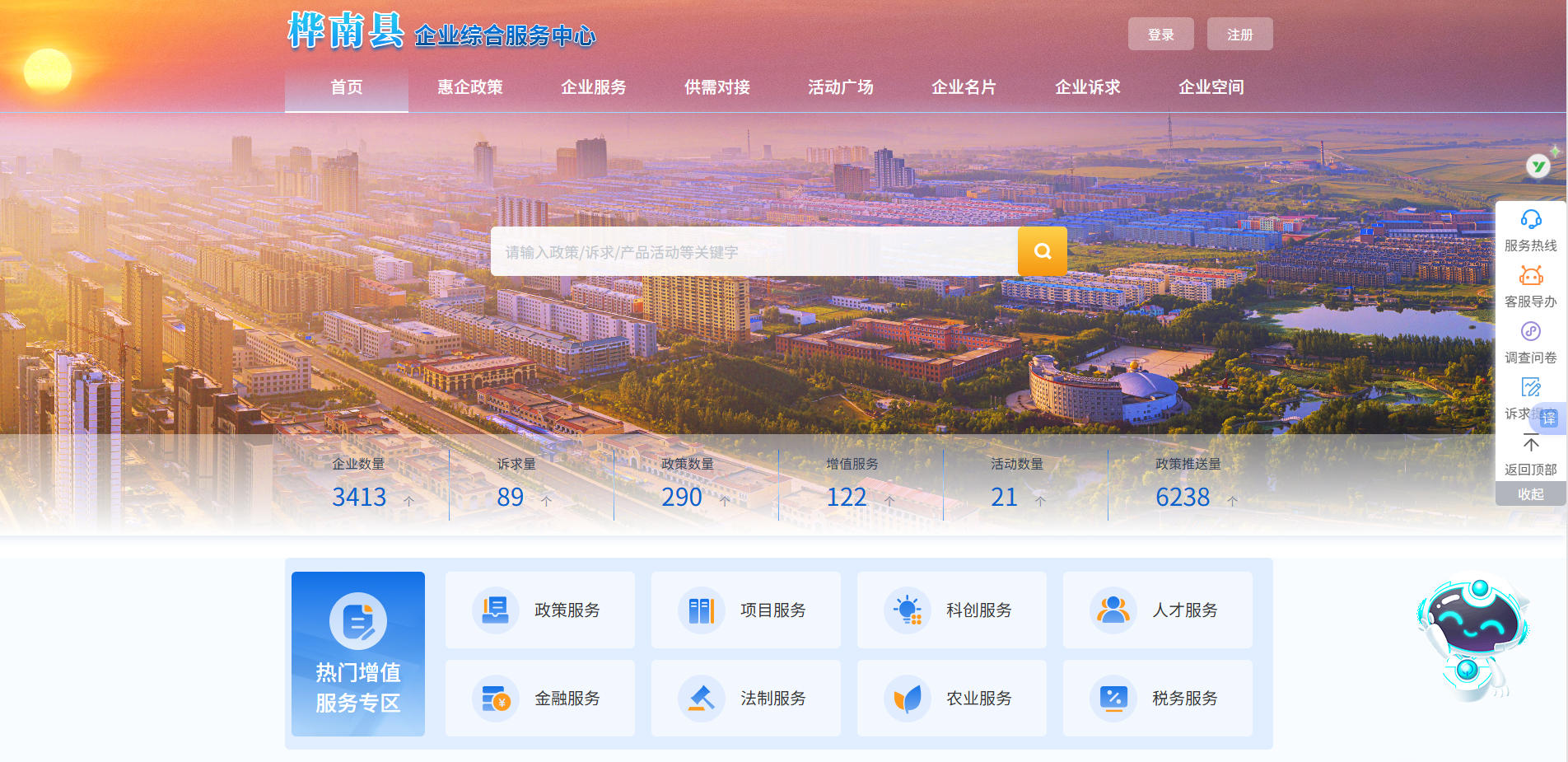Click the green Y assistant icon

(x=1538, y=166)
